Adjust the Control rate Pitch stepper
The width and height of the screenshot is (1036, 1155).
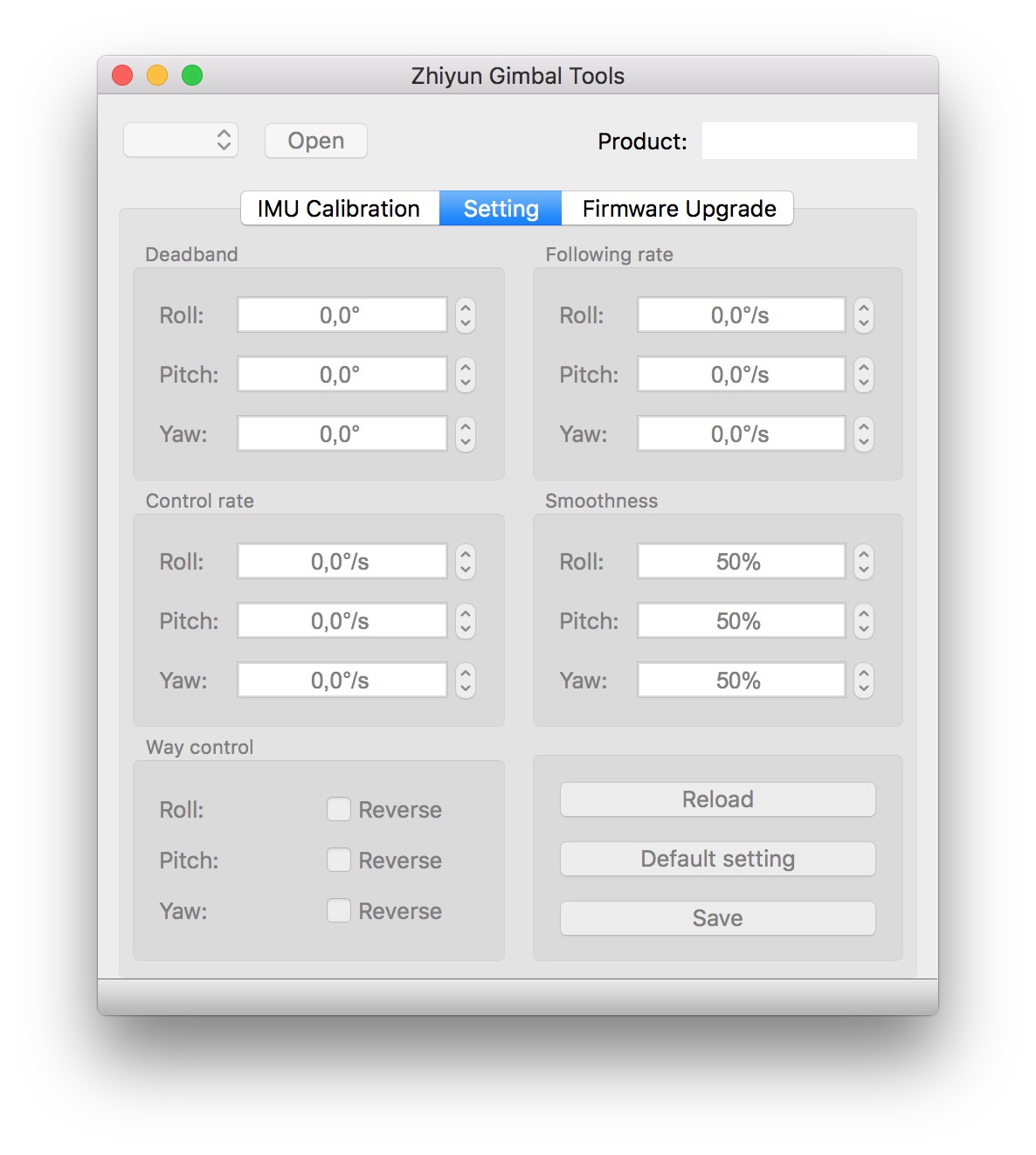click(x=466, y=621)
